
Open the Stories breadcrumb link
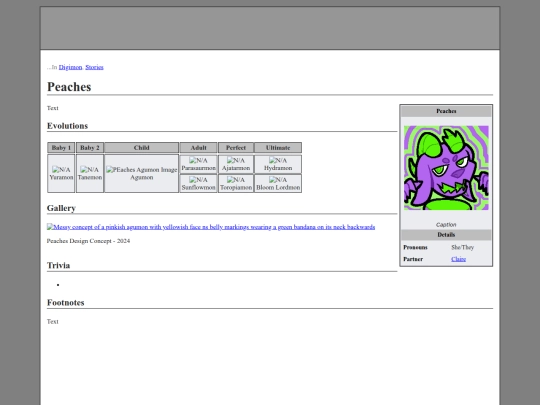[x=94, y=67]
